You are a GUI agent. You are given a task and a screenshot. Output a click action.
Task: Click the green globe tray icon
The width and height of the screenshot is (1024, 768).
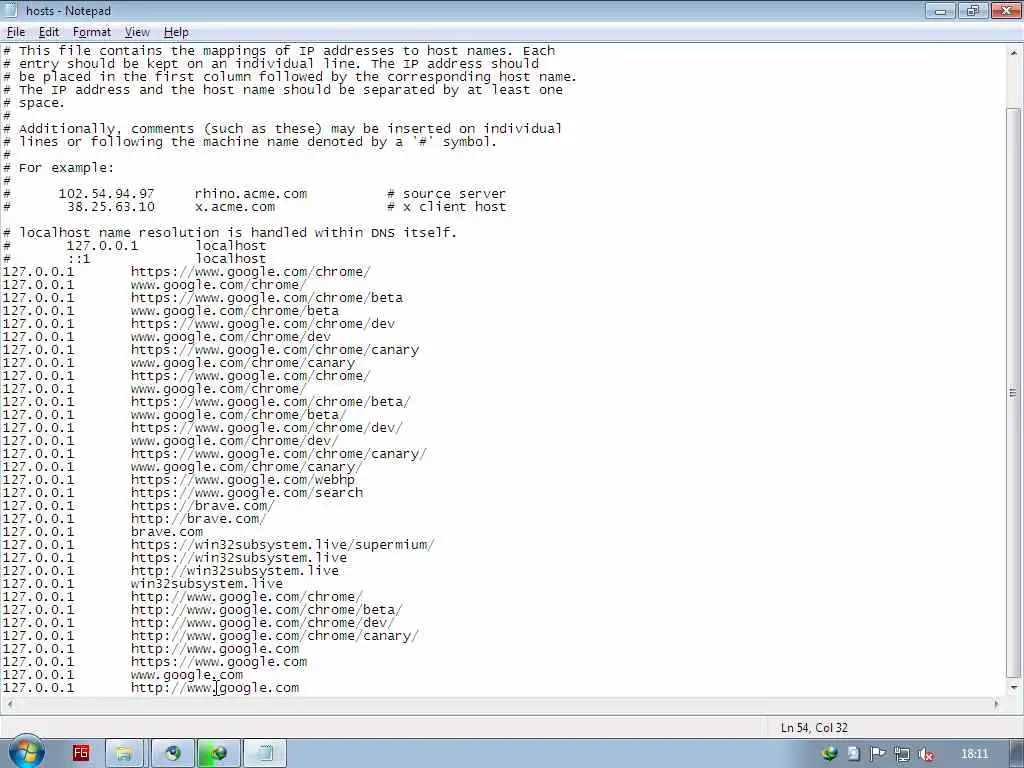coord(830,754)
